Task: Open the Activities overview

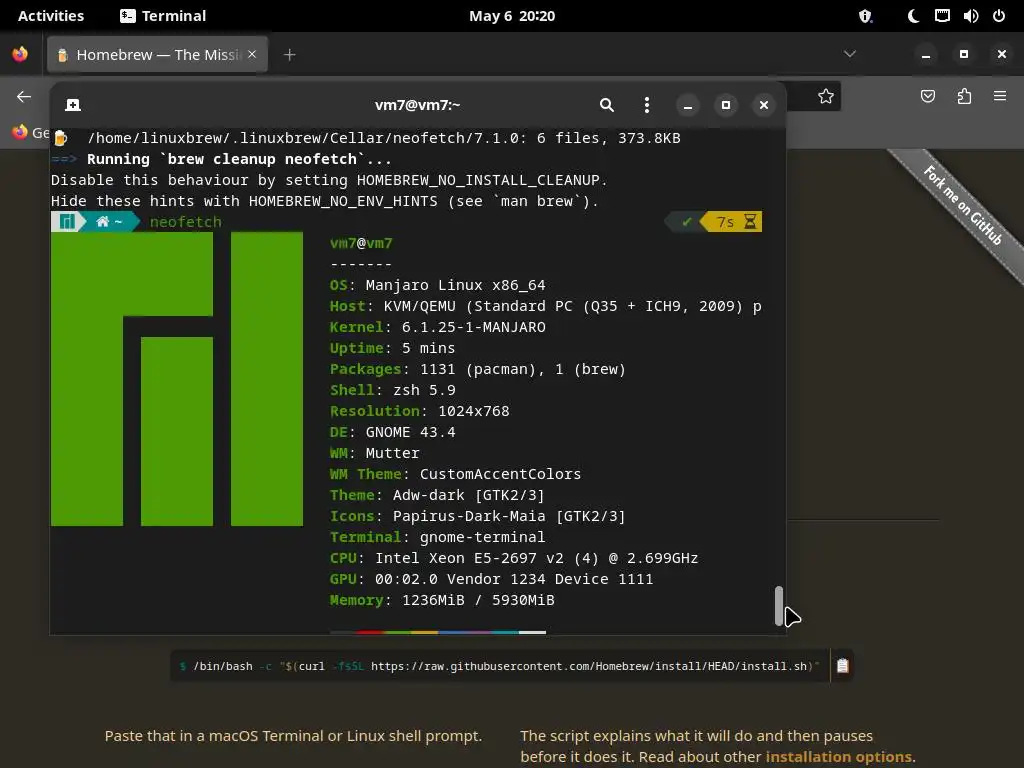Action: [x=51, y=16]
